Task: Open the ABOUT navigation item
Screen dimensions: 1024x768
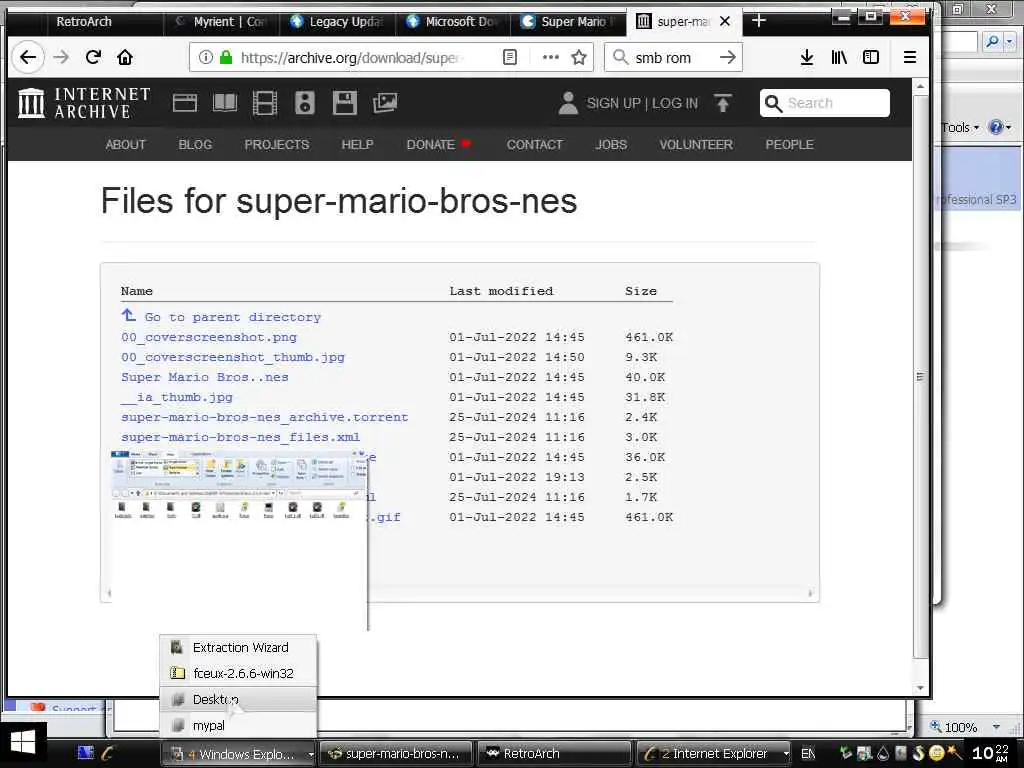Action: point(125,144)
